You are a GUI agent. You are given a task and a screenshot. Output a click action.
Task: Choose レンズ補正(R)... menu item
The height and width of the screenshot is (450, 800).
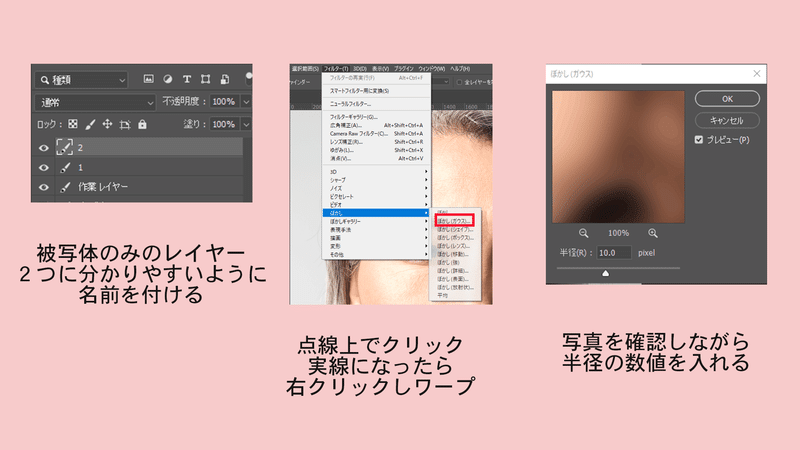pyautogui.click(x=377, y=142)
